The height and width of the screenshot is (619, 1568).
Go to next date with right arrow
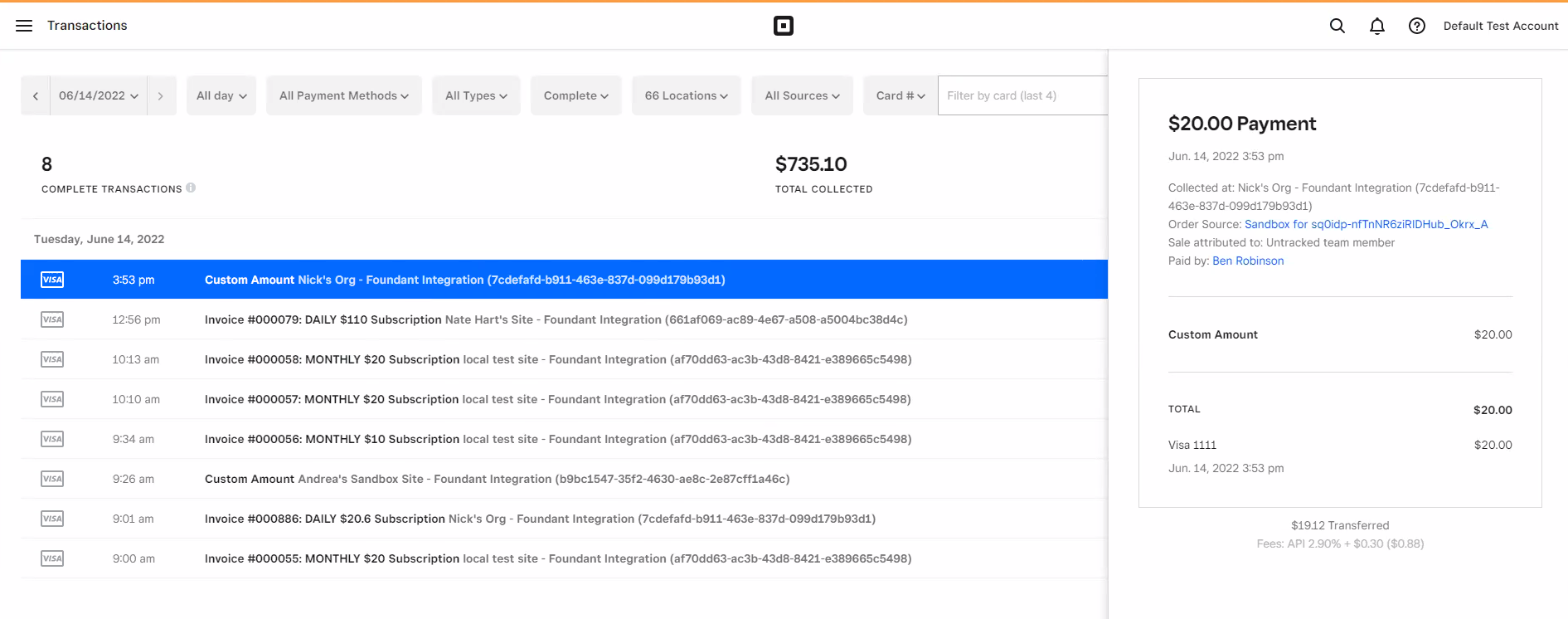pyautogui.click(x=161, y=95)
